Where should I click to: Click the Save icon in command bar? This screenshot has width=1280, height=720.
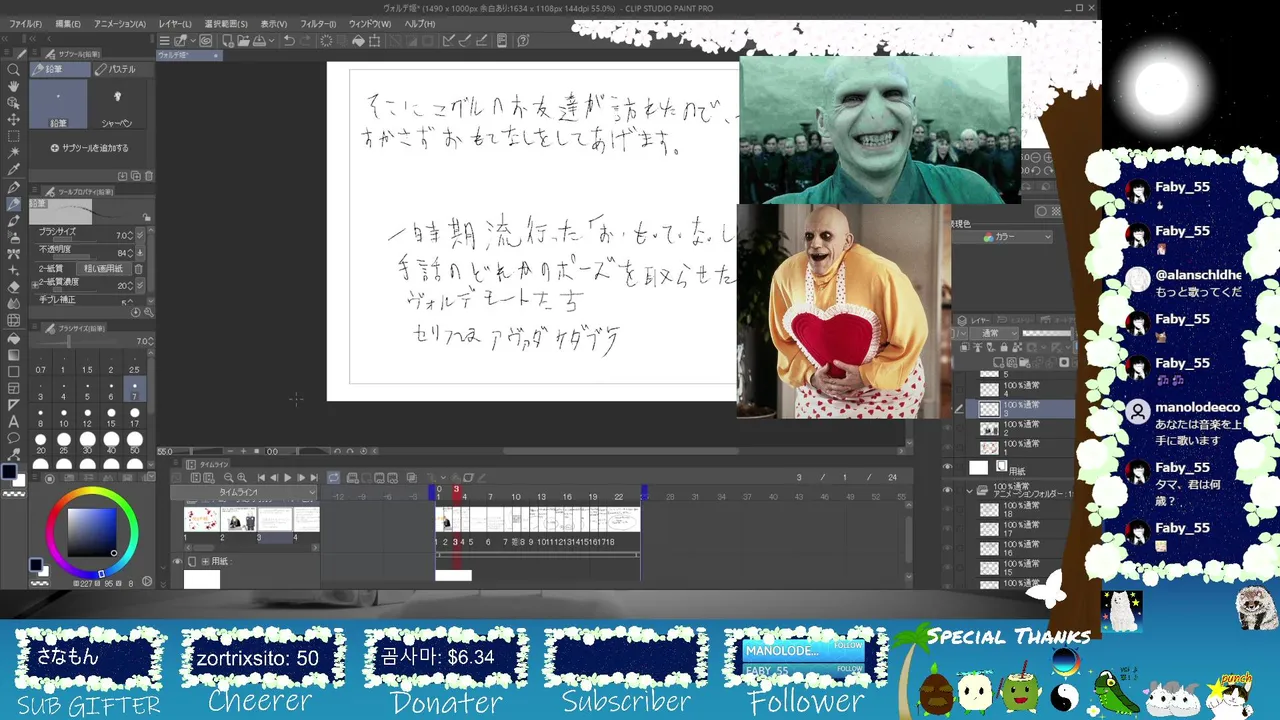(260, 41)
